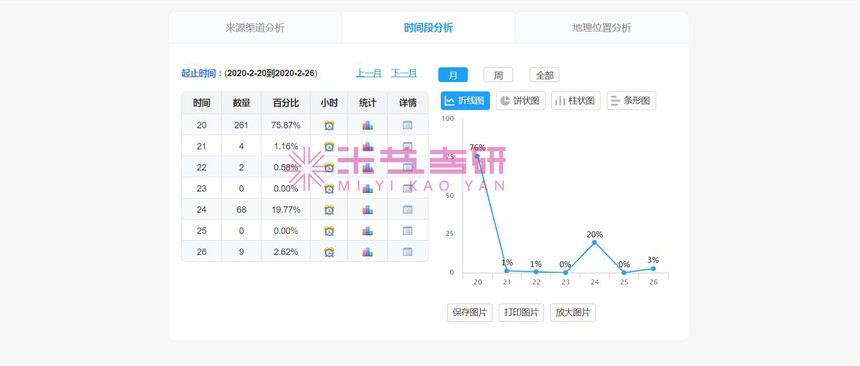Click the 保存图片 save image button
This screenshot has width=860, height=366.
point(470,313)
